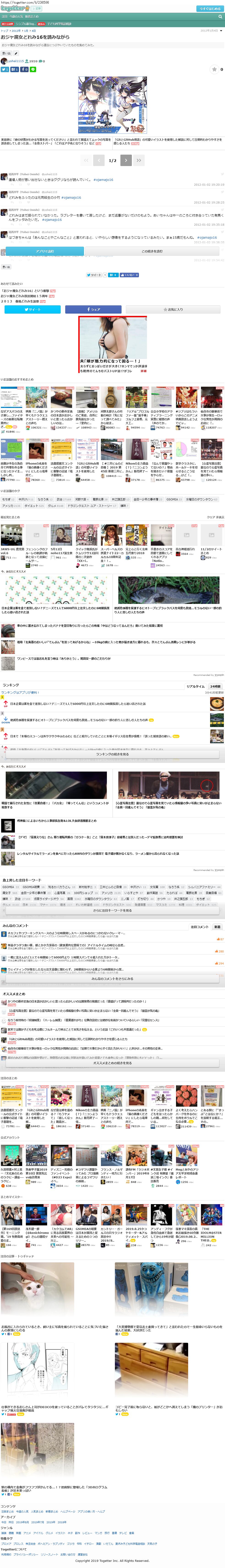Click the search magnifier icon in header
The image size is (225, 1568).
(x=220, y=17)
